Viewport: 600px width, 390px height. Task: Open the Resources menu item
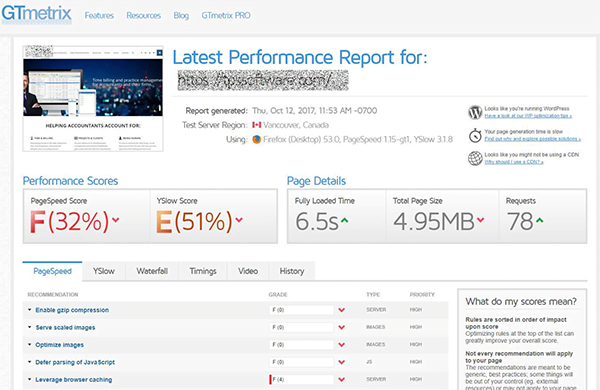[143, 16]
